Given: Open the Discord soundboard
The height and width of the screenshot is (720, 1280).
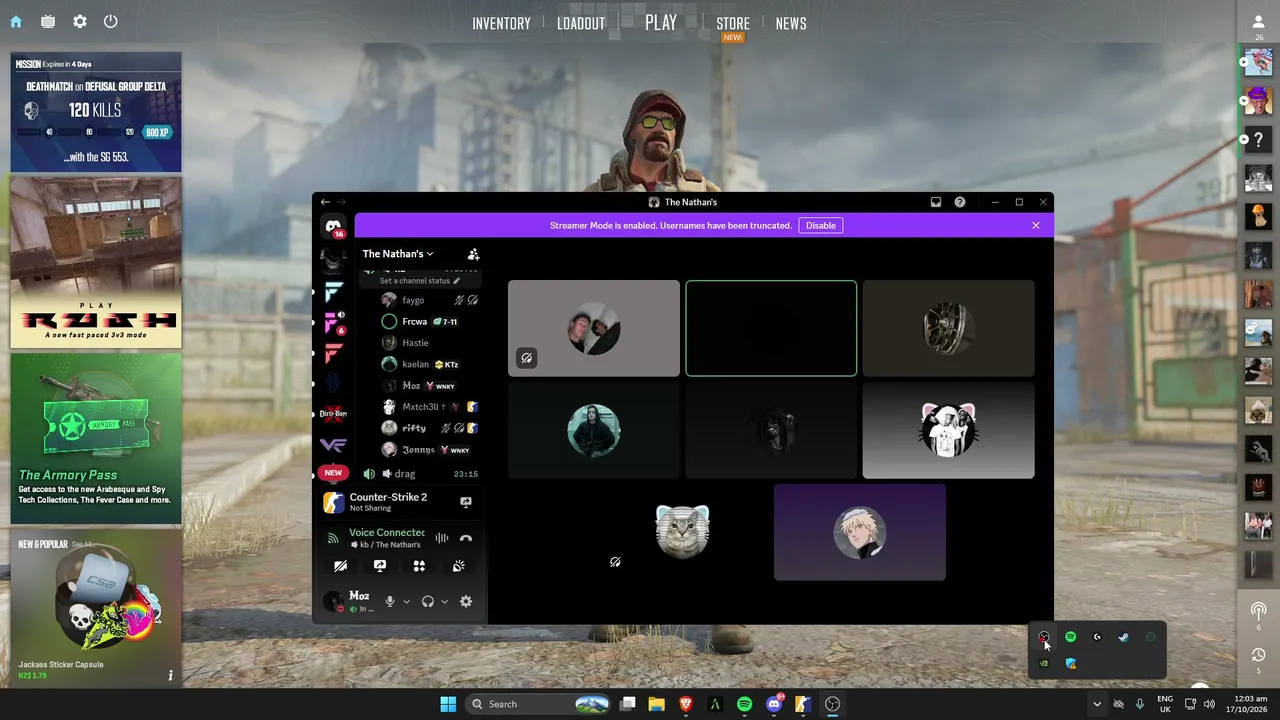Looking at the screenshot, I should point(458,566).
